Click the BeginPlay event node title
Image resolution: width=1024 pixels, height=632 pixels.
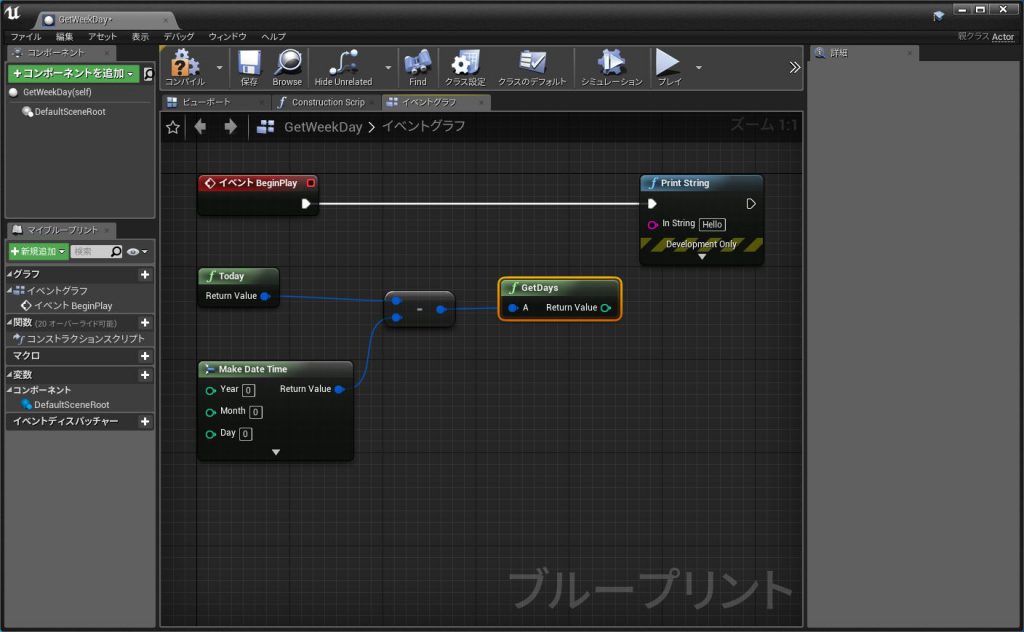point(258,183)
